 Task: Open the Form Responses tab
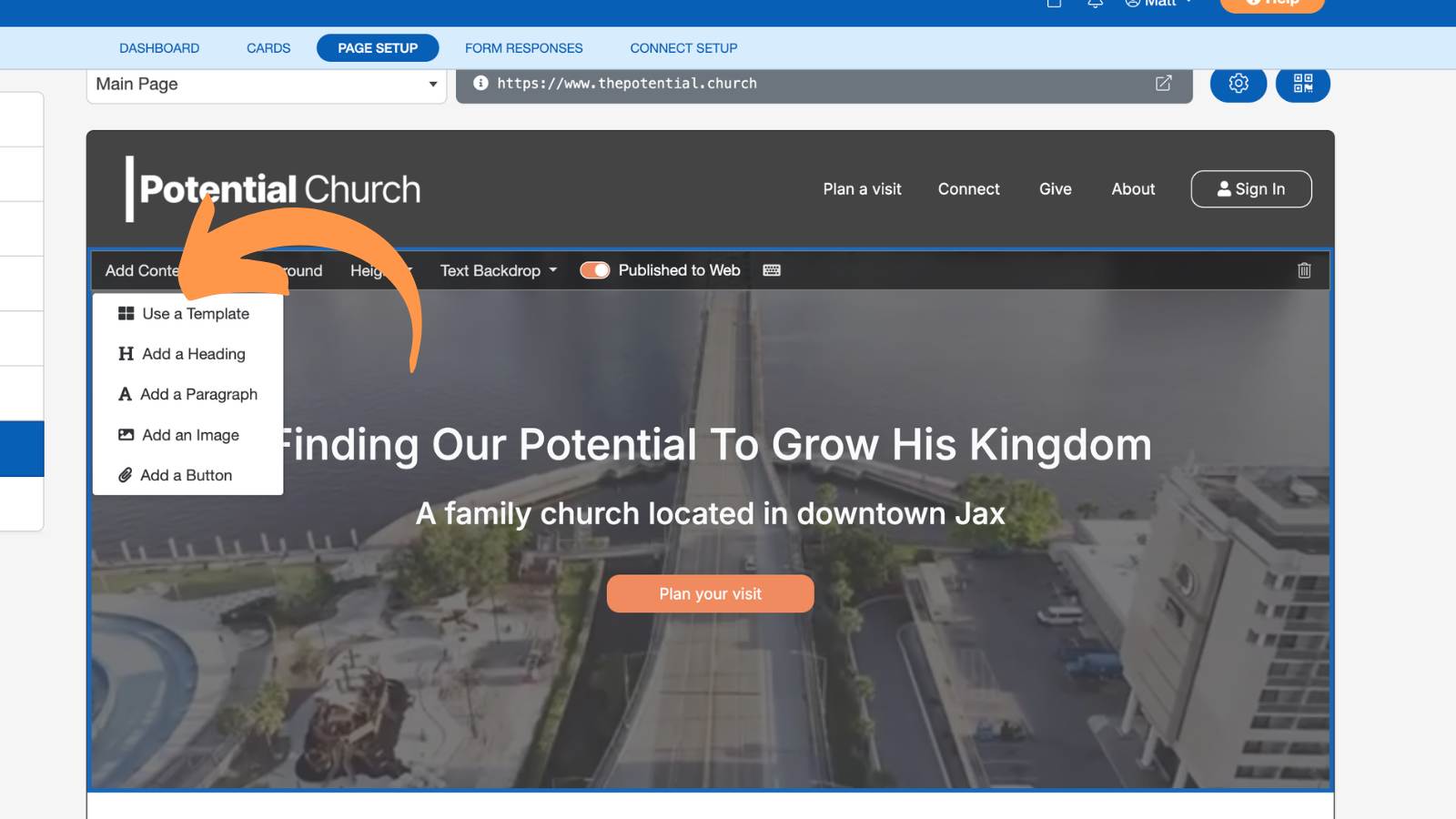point(524,48)
